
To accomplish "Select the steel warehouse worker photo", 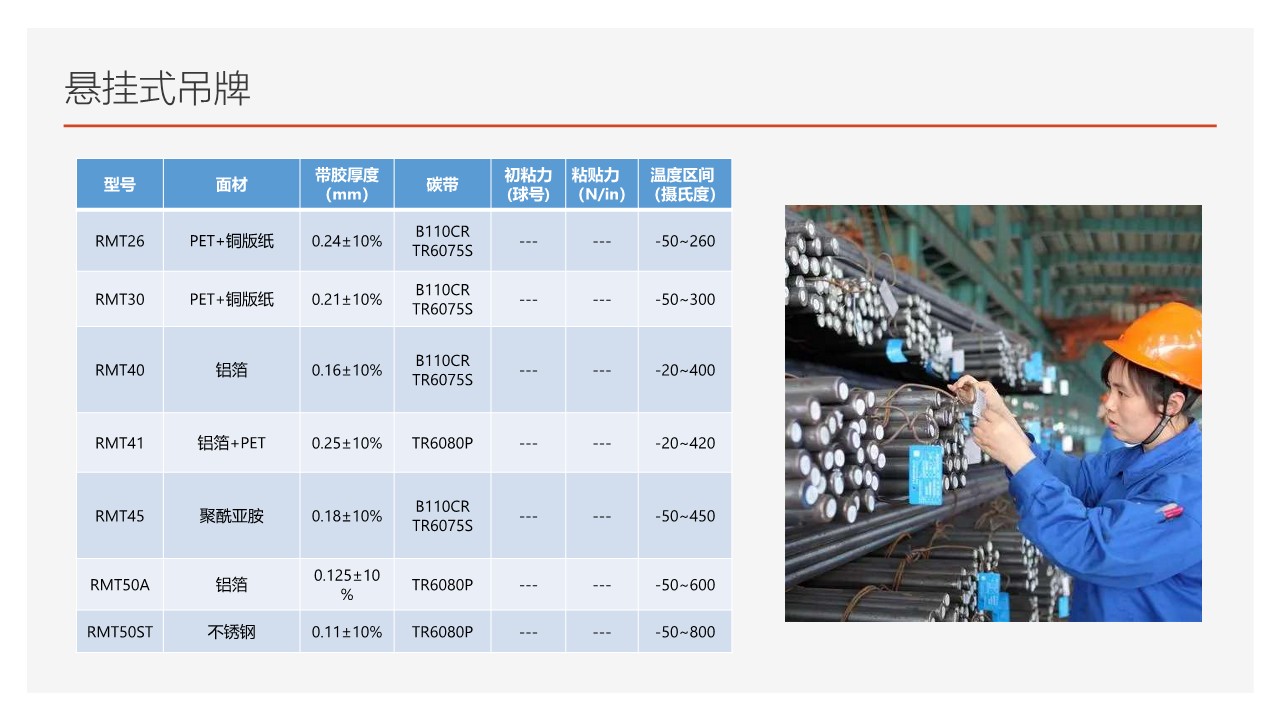I will (x=993, y=413).
